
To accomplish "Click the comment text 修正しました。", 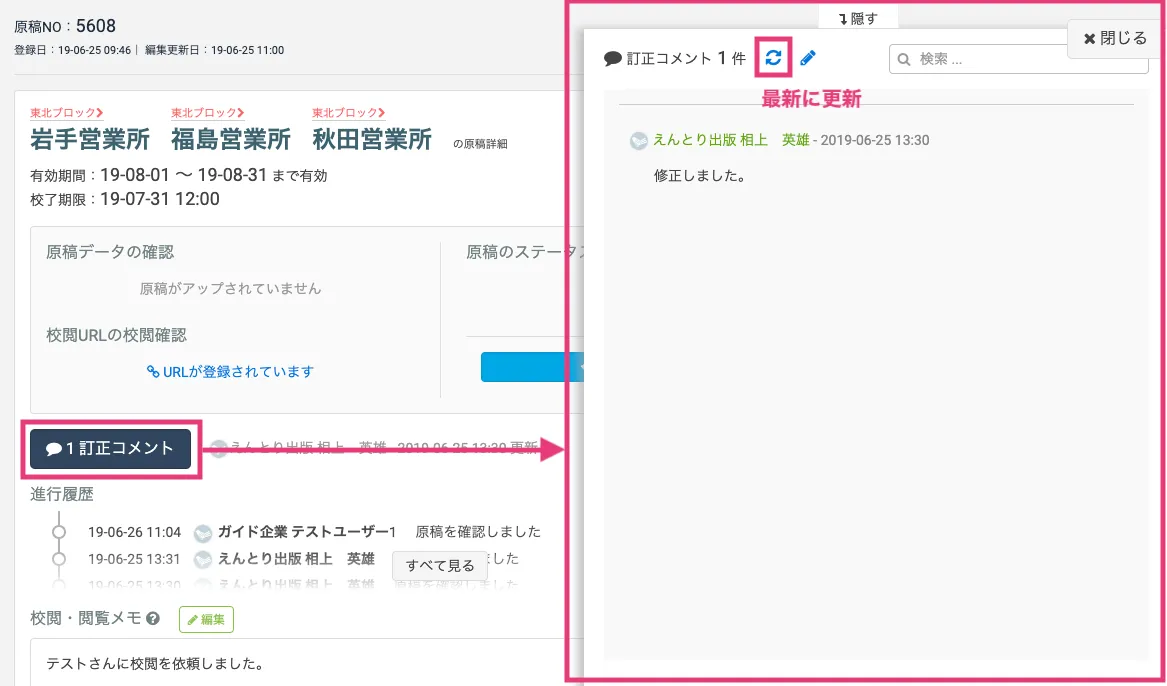I will pos(700,176).
